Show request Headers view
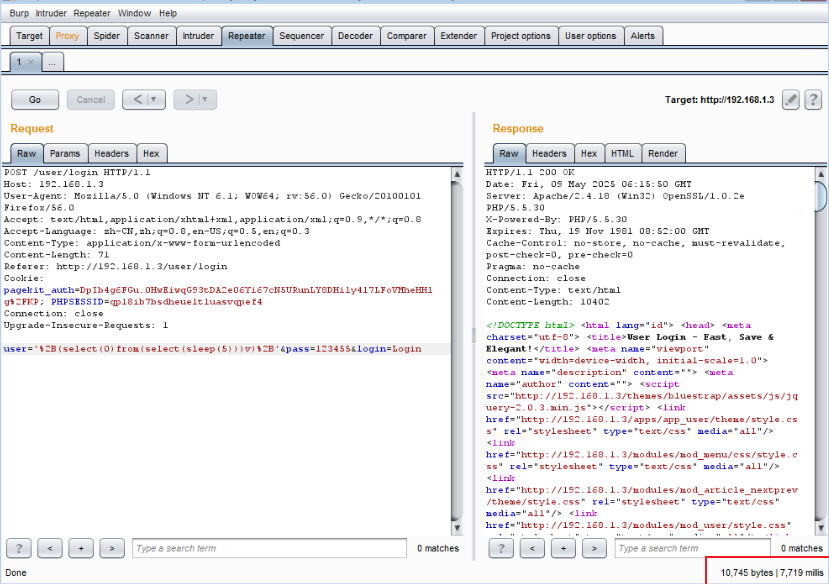The width and height of the screenshot is (829, 584). [112, 153]
